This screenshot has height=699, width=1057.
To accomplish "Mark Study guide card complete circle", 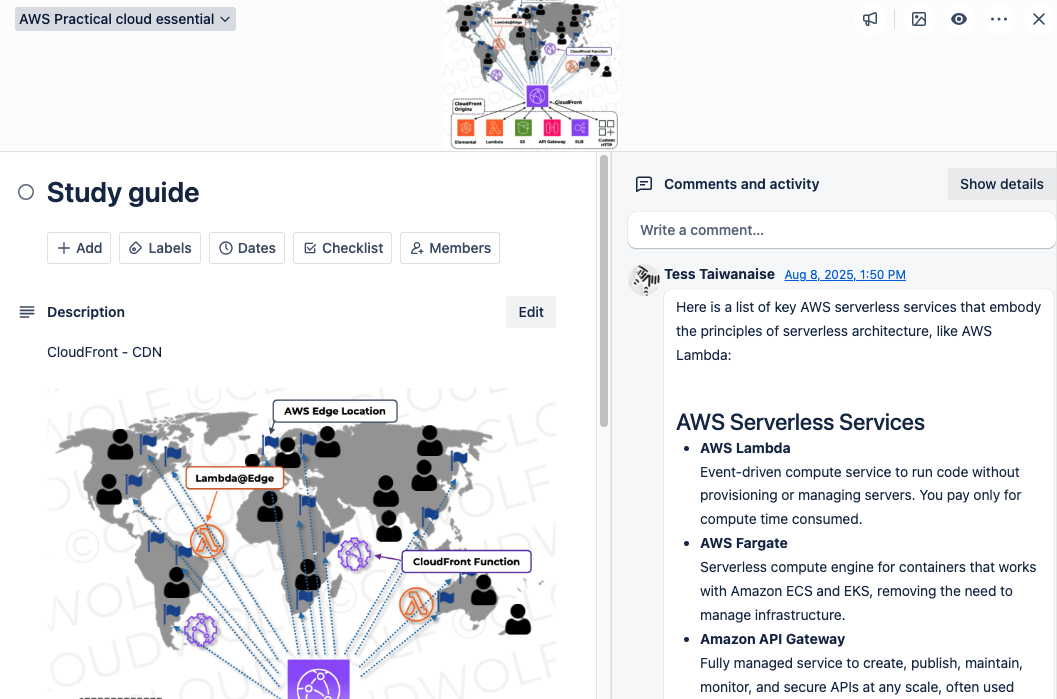I will (x=26, y=192).
